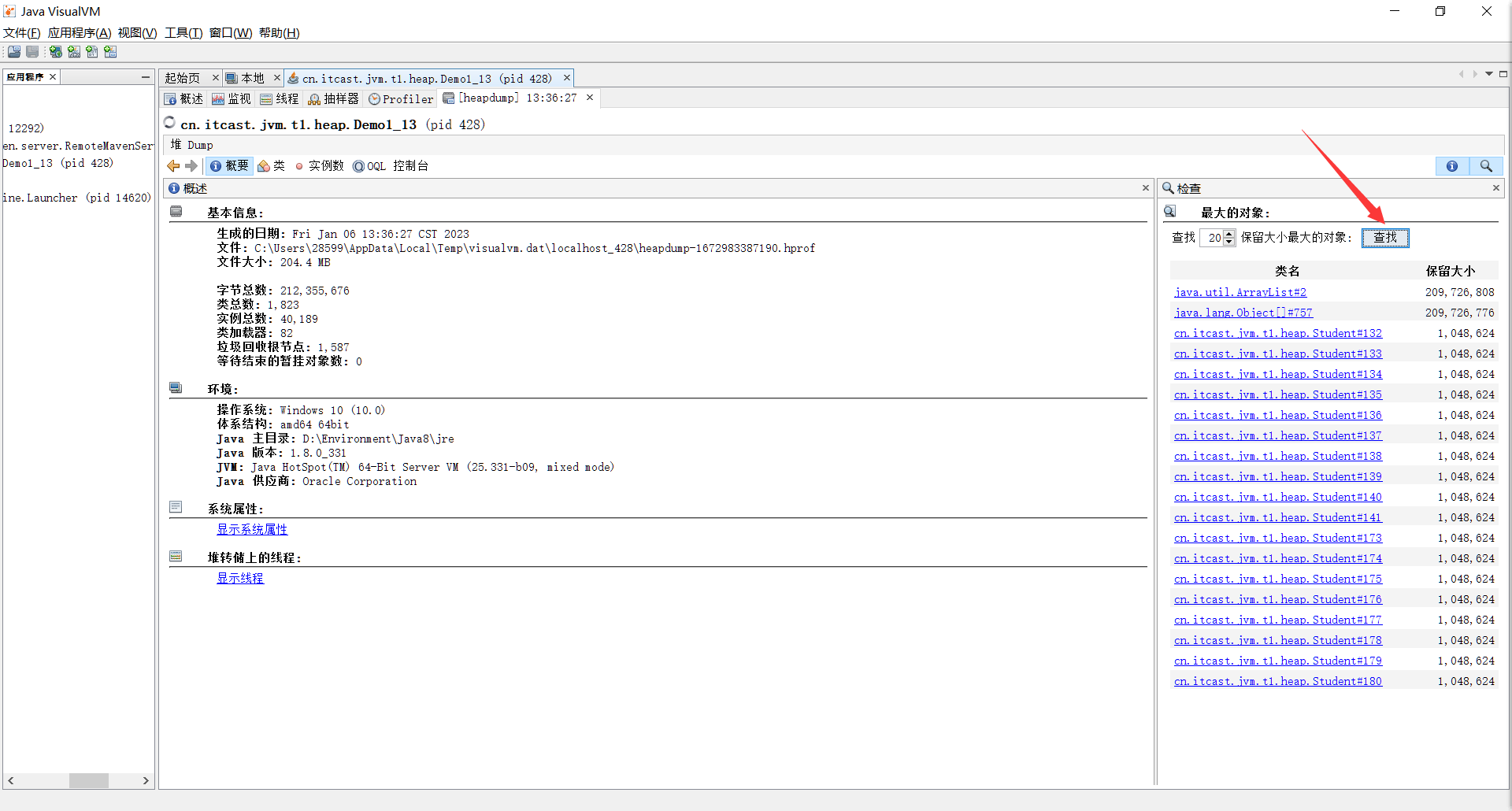Go back with the orange left arrow
This screenshot has width=1512, height=811.
173,166
